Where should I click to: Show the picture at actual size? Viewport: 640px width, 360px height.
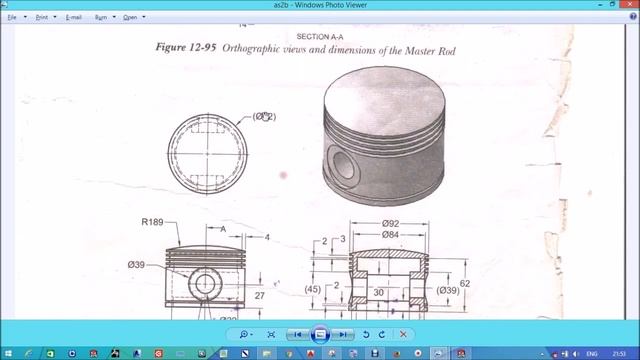(x=271, y=334)
